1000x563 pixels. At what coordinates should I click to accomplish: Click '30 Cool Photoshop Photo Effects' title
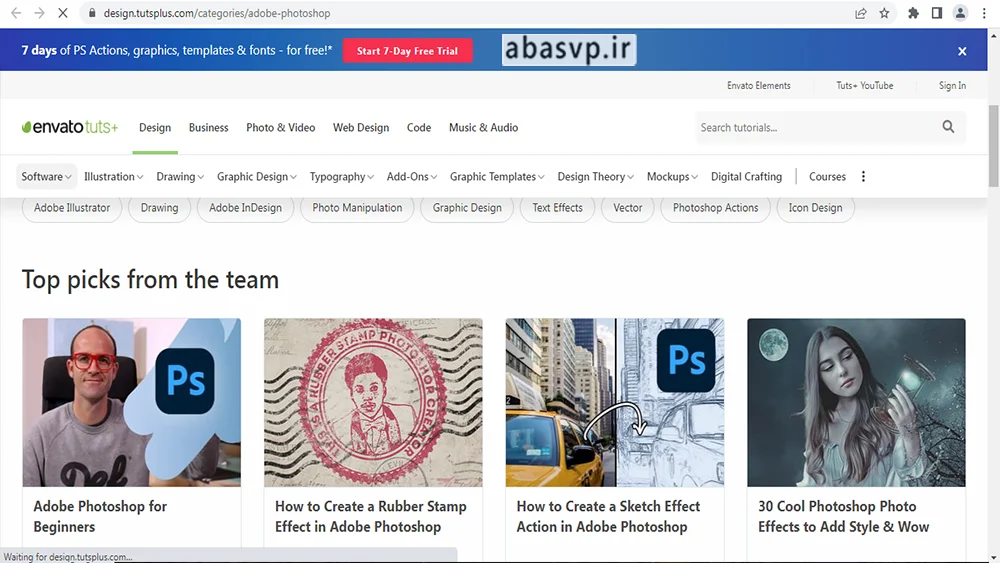point(843,516)
